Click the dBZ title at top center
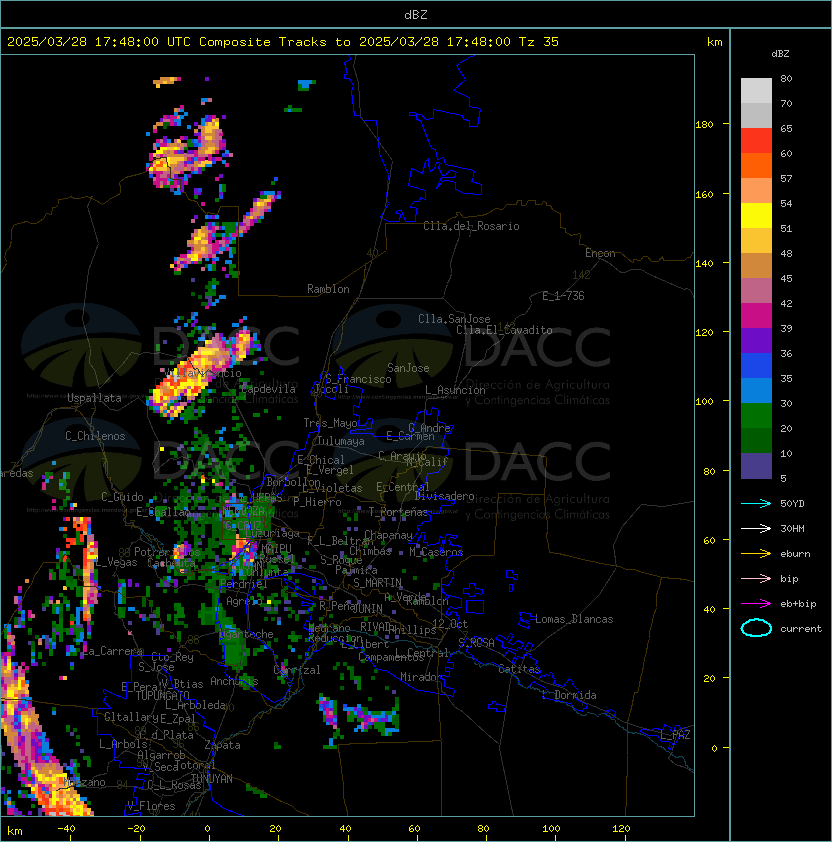The width and height of the screenshot is (832, 842). pos(416,15)
